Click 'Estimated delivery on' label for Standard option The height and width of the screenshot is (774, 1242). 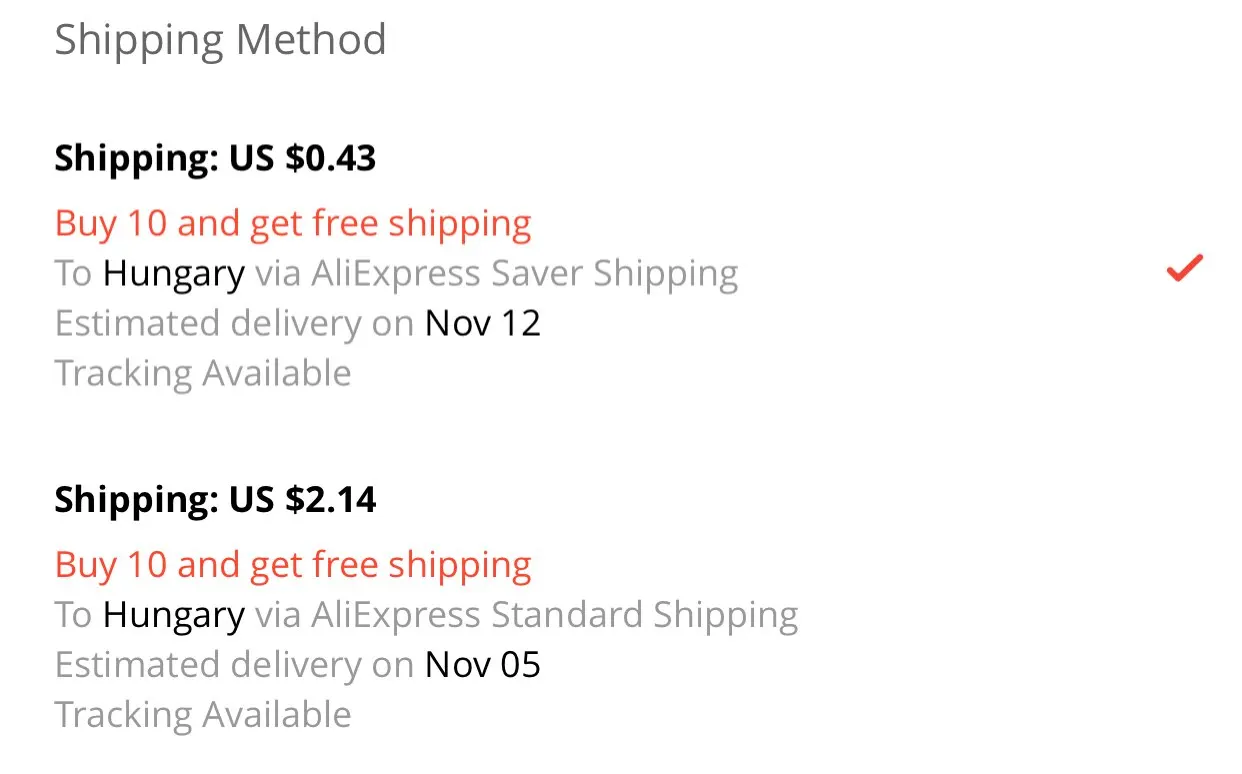coord(234,665)
